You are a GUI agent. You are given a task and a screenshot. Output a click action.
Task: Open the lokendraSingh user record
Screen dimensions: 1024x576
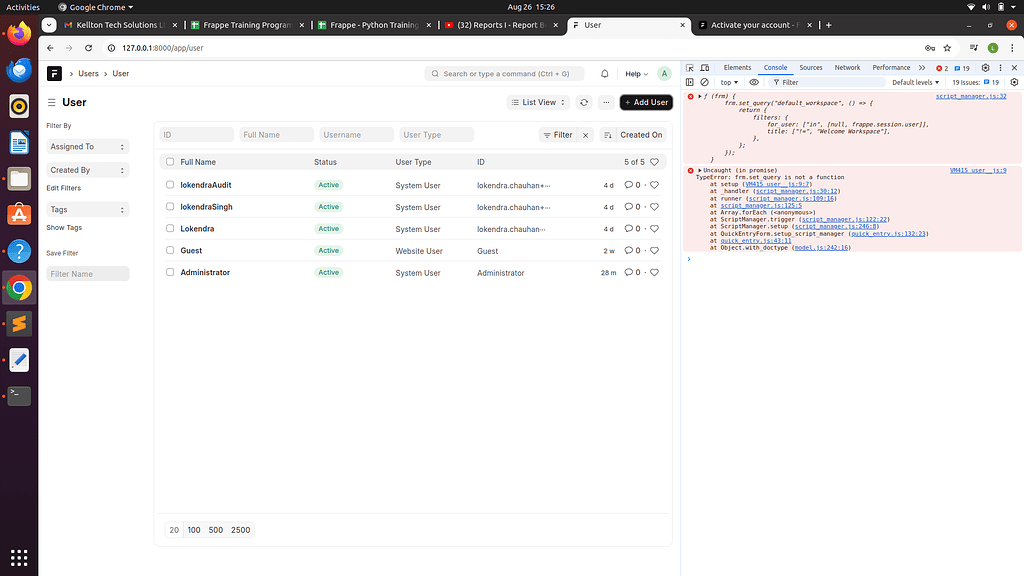point(206,207)
